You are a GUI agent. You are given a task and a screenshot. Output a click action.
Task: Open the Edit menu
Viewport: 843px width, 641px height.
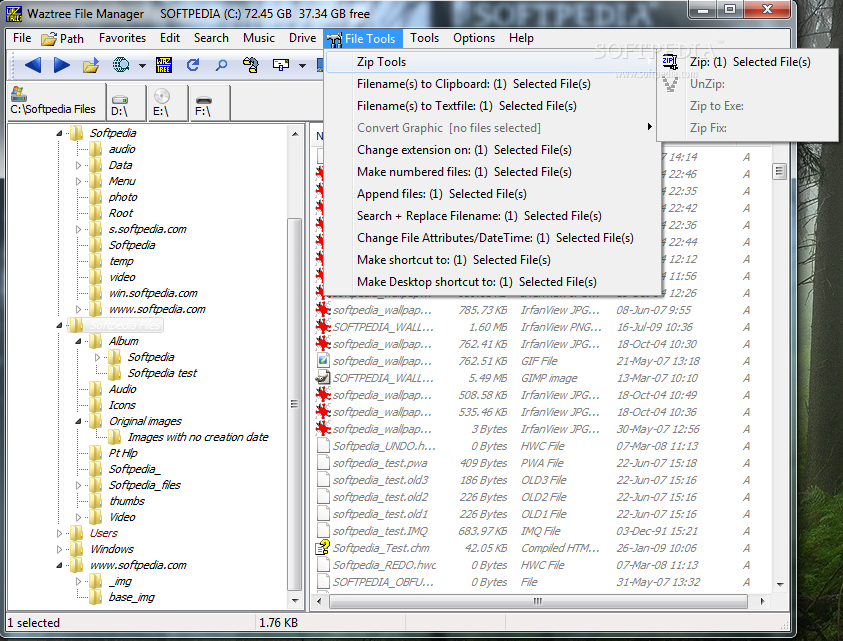point(170,38)
